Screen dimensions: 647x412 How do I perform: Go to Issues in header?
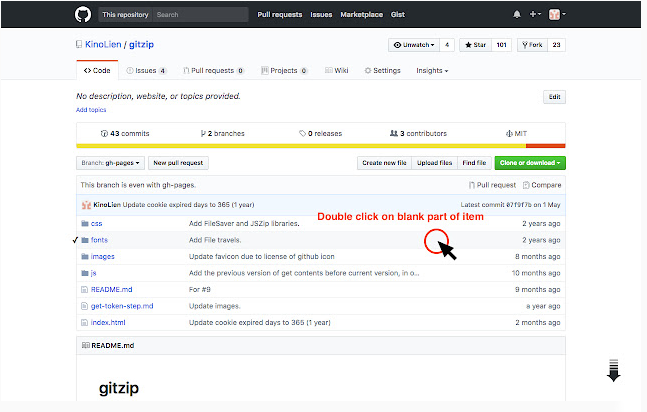[321, 14]
